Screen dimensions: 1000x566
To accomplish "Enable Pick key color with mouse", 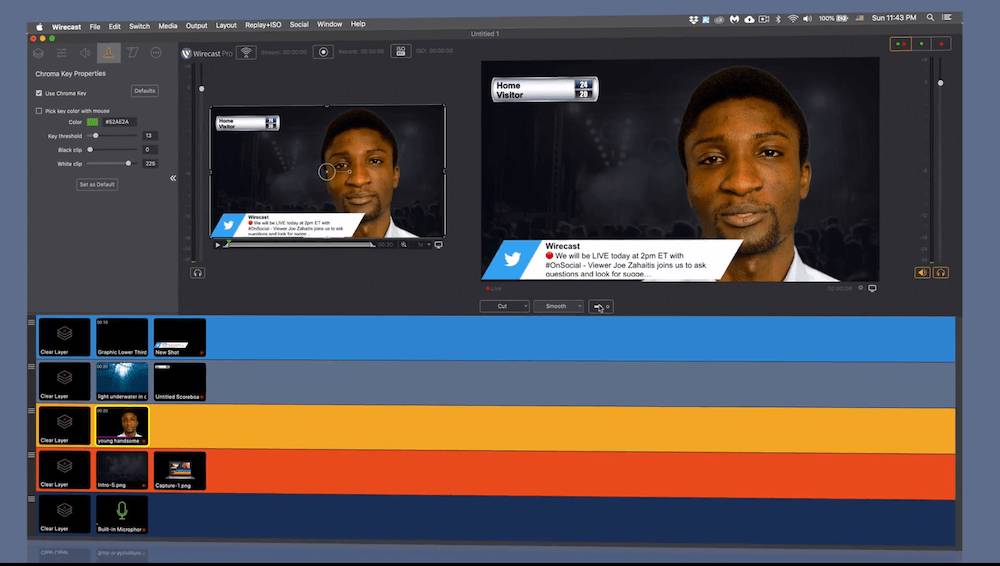I will click(x=39, y=111).
